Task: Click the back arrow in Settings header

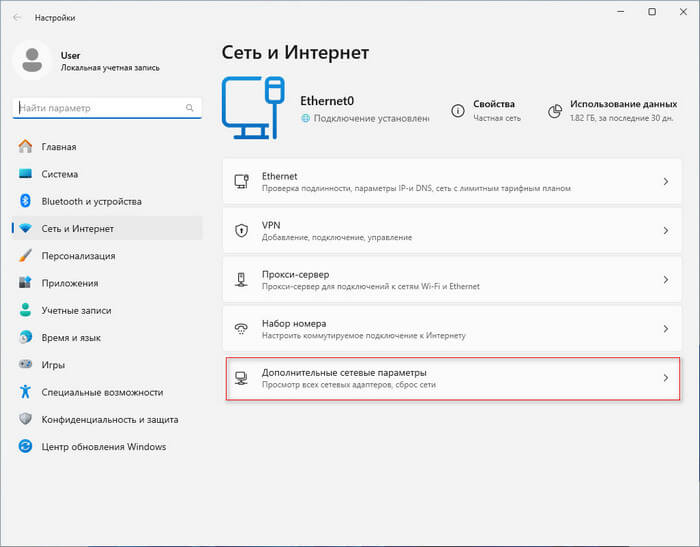Action: [19, 18]
